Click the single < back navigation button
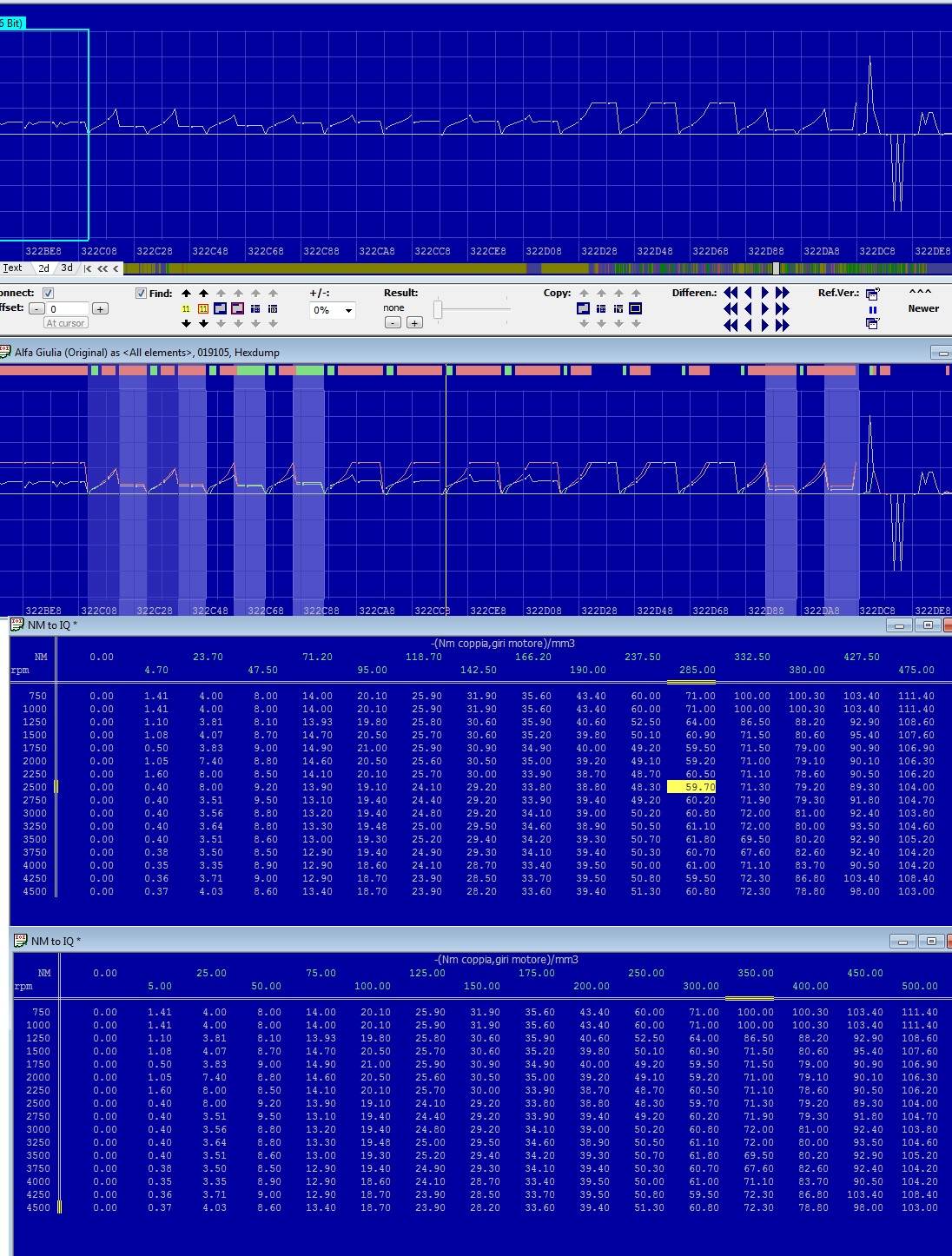Screen dimensions: 952x1256 pyautogui.click(x=116, y=269)
